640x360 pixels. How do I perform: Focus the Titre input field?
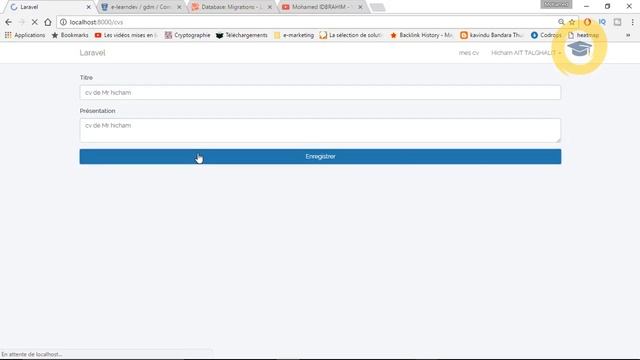320,93
